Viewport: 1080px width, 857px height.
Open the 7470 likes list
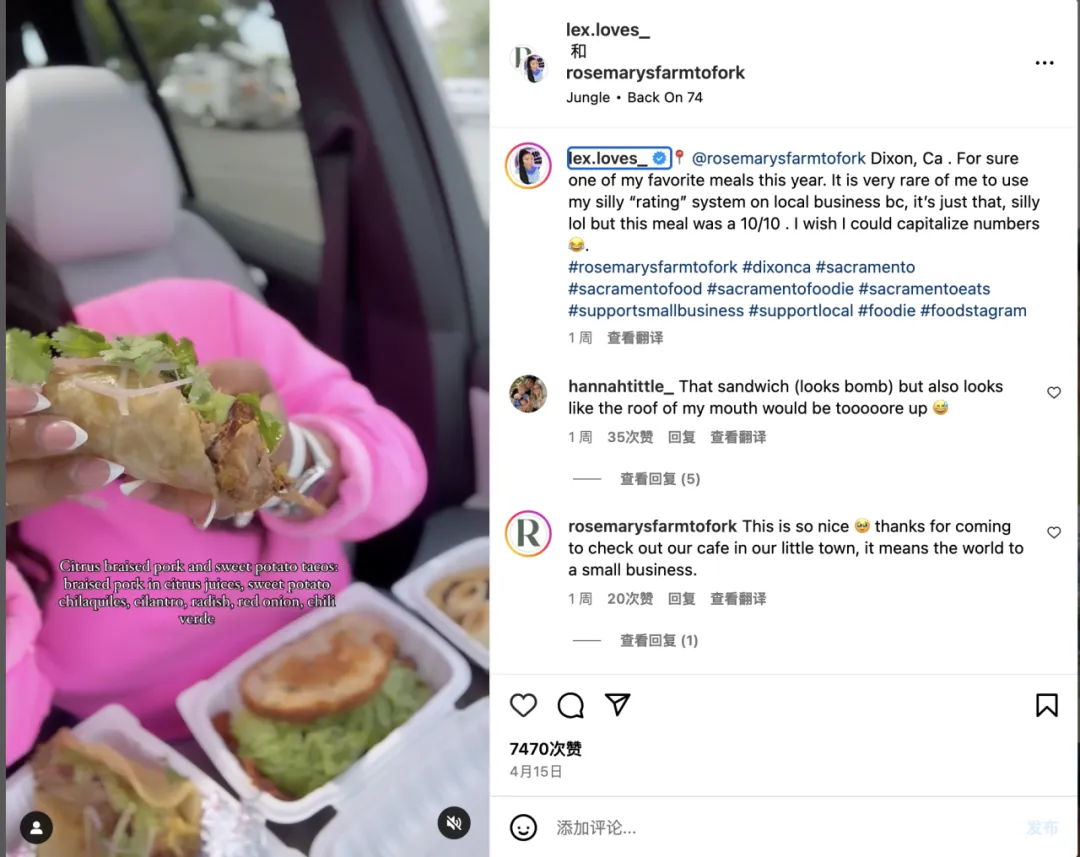546,749
